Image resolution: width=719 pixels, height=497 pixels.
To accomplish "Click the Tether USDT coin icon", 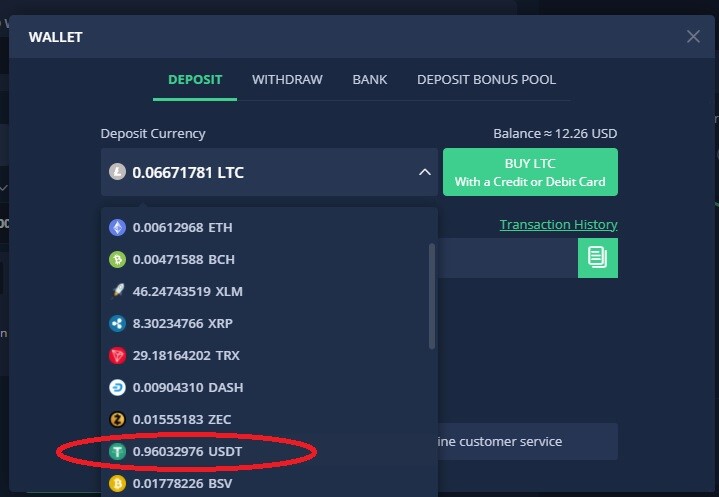I will point(117,452).
